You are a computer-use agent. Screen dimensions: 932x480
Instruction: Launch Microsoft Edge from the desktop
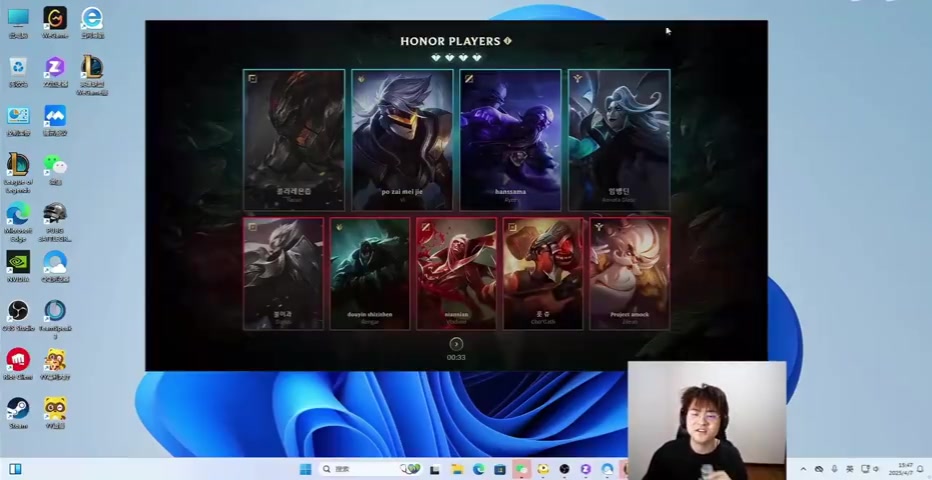(x=18, y=215)
